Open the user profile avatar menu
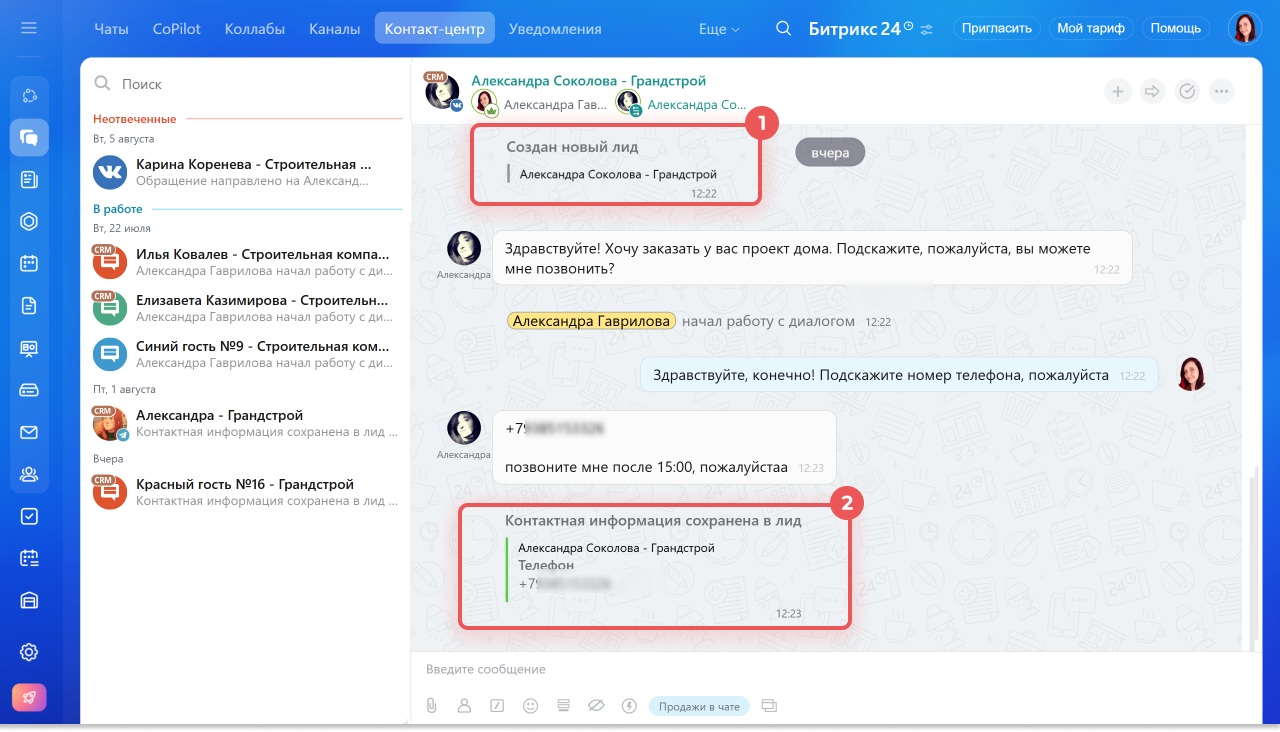This screenshot has height=732, width=1280. click(x=1244, y=28)
